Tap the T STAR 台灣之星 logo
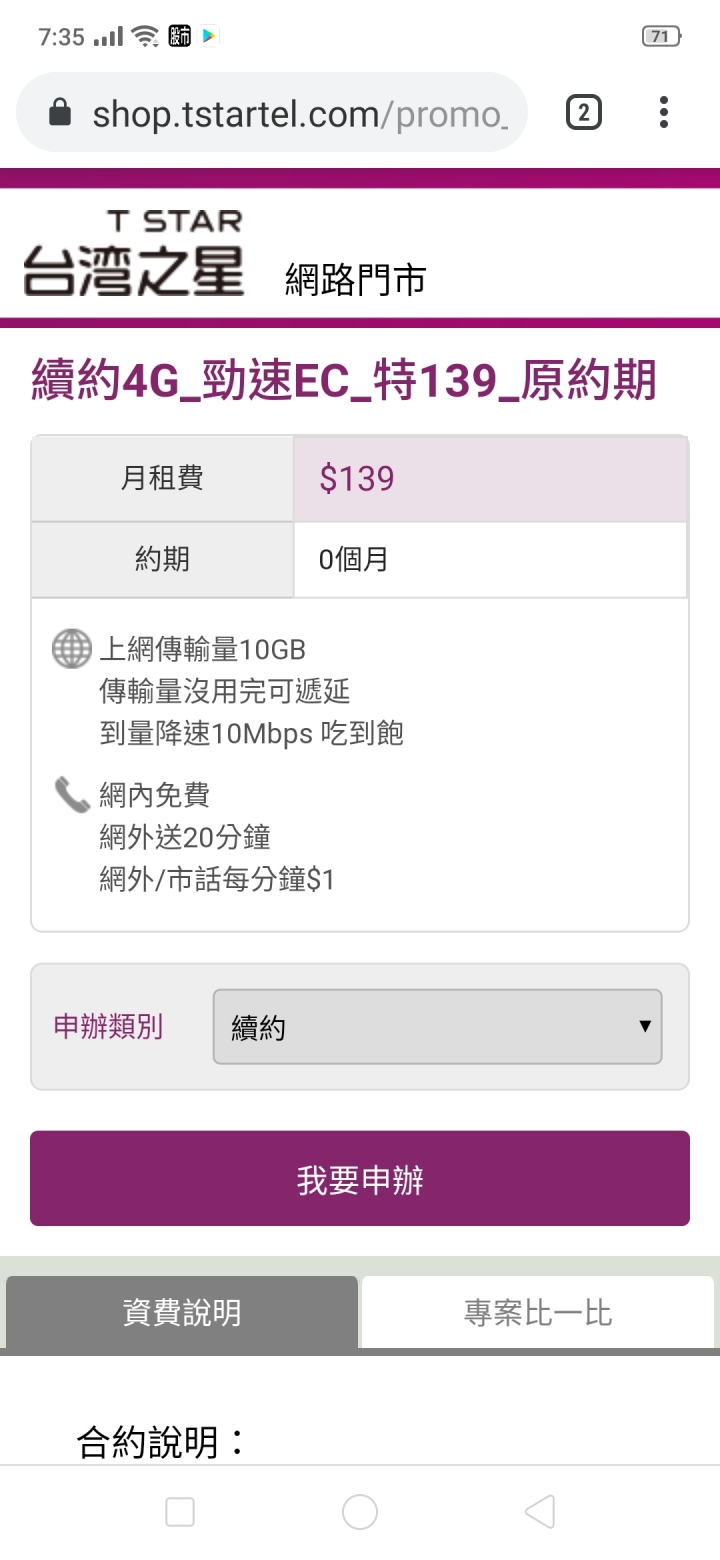The height and width of the screenshot is (1560, 720). [134, 253]
